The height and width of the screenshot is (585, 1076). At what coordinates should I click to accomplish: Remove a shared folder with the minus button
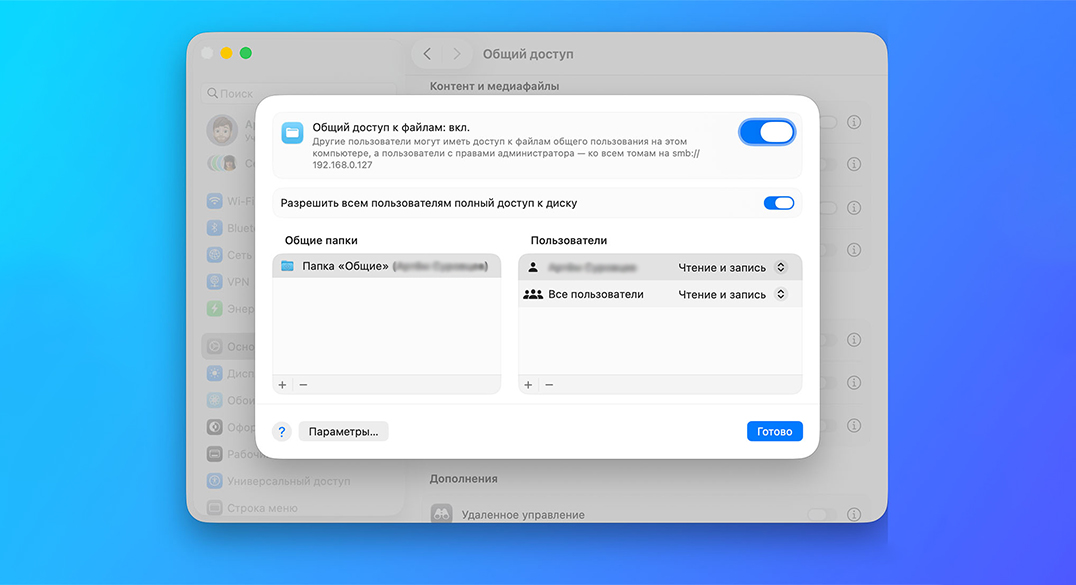coord(303,385)
